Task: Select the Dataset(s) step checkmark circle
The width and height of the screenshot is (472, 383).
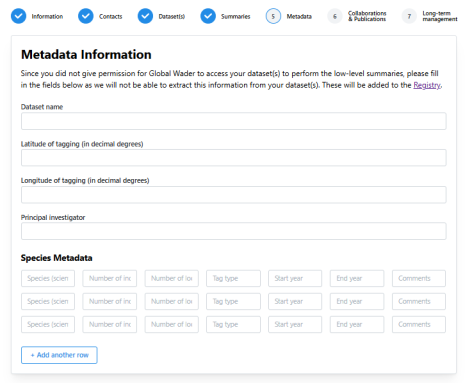Action: (x=145, y=16)
